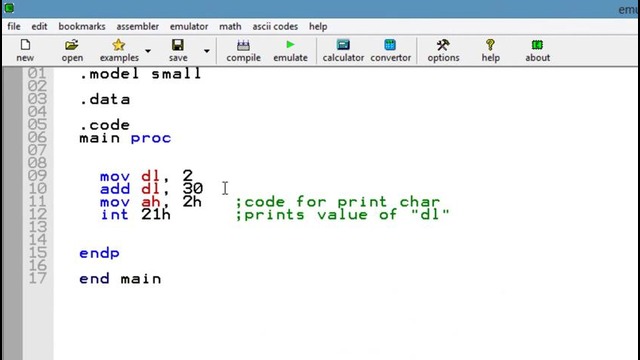Click the ";code for print char" comment
640x360 pixels.
click(338, 202)
